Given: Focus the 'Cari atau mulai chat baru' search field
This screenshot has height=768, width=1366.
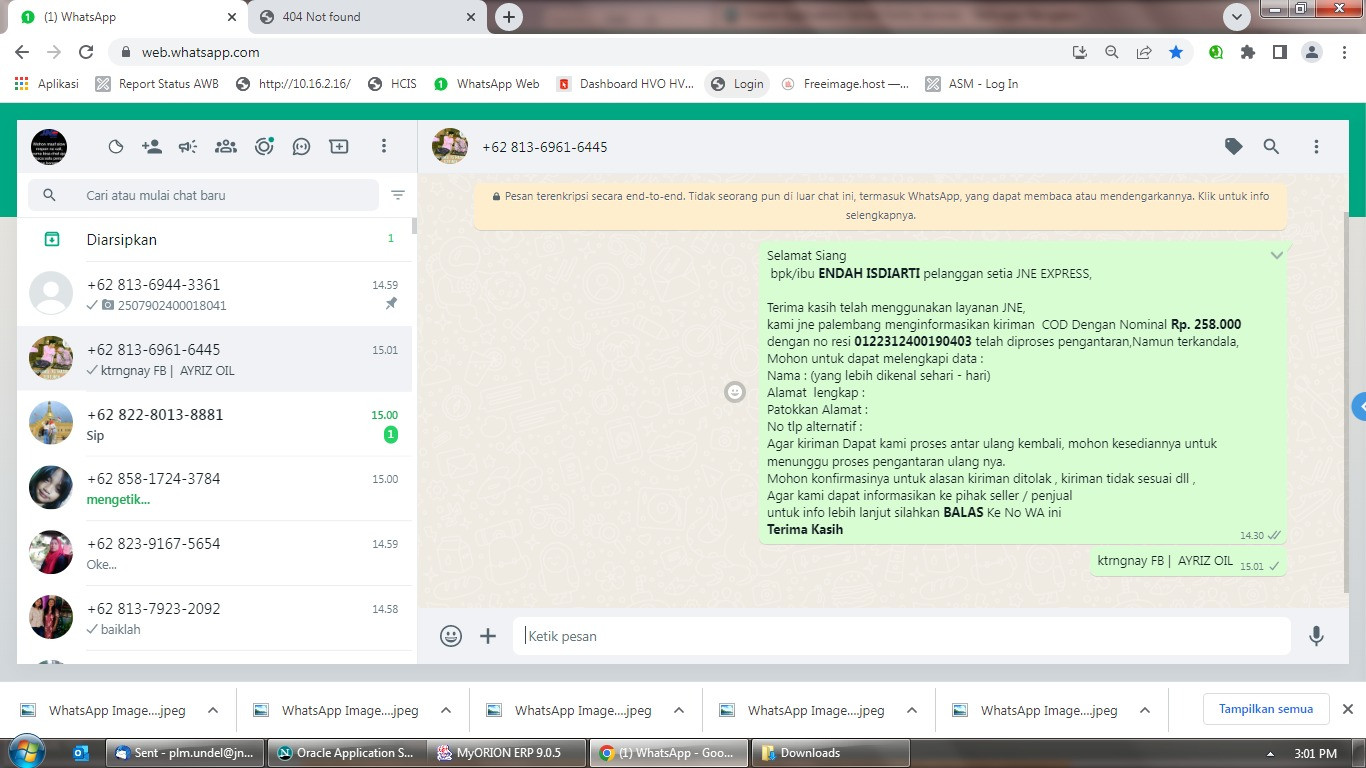Looking at the screenshot, I should [x=203, y=195].
